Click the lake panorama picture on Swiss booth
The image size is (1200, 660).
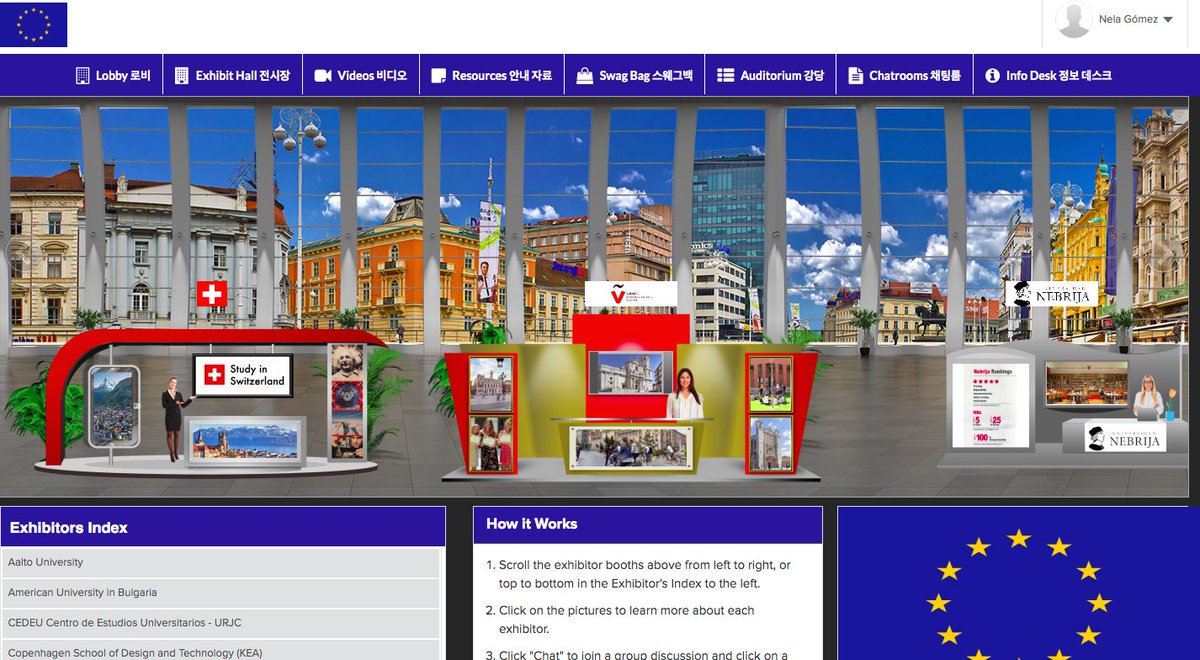pos(246,440)
